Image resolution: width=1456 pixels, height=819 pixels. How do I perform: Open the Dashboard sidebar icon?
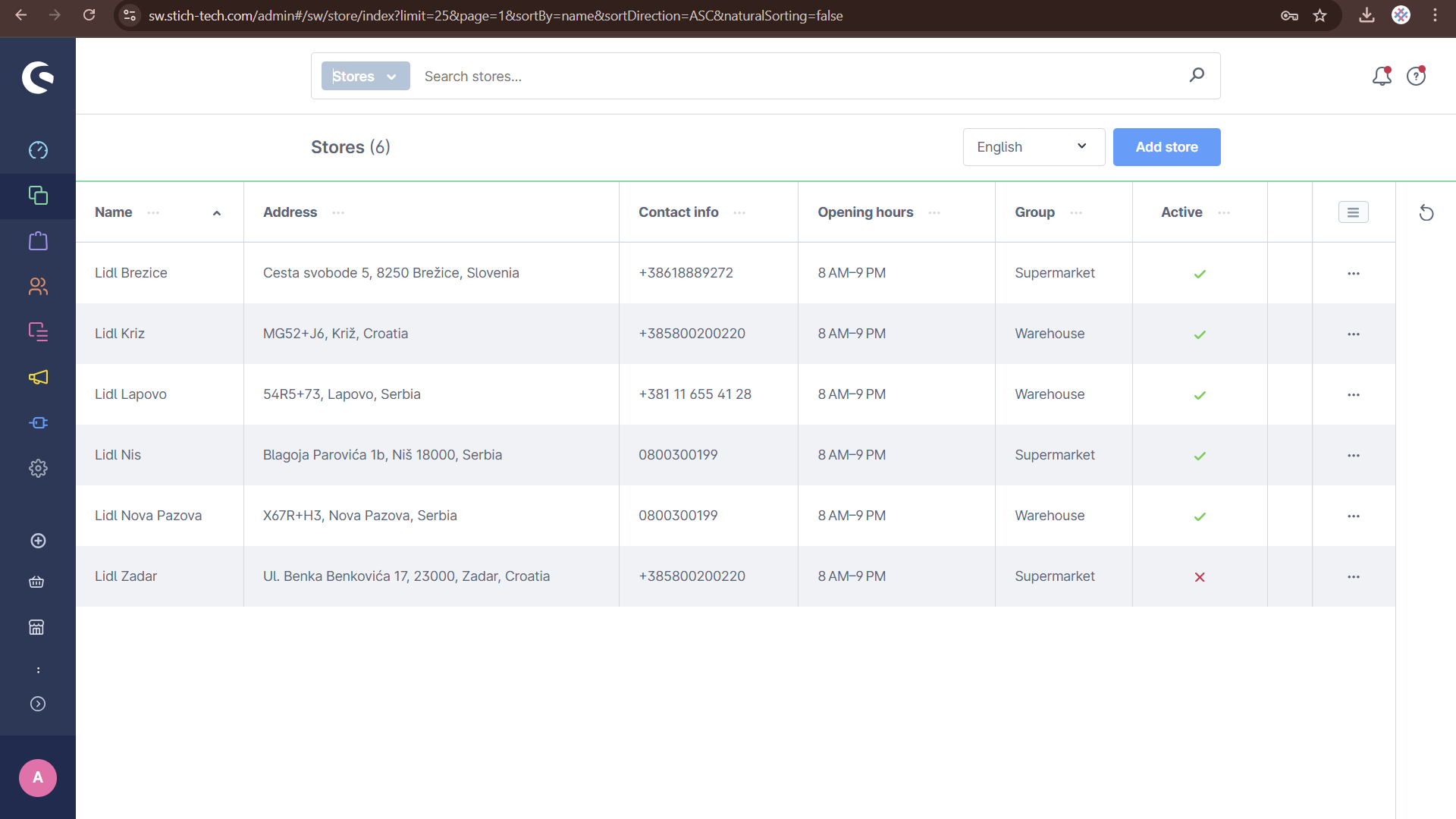pyautogui.click(x=38, y=150)
